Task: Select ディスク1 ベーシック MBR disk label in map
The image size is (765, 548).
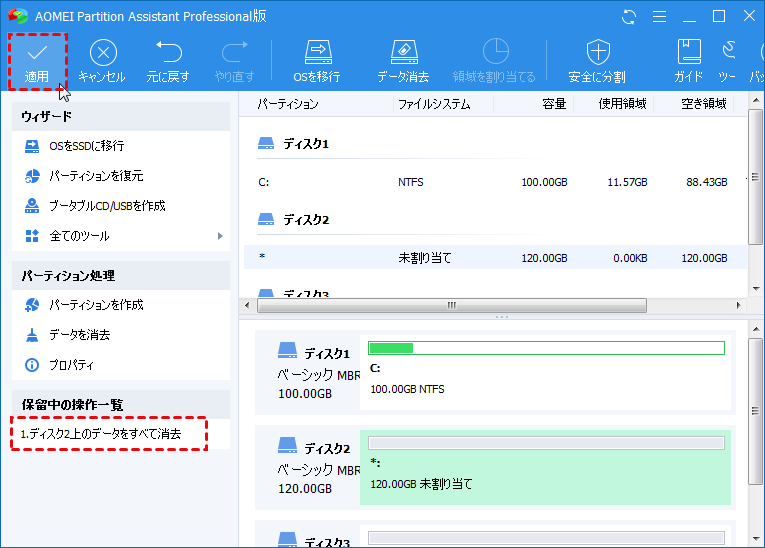Action: point(317,373)
